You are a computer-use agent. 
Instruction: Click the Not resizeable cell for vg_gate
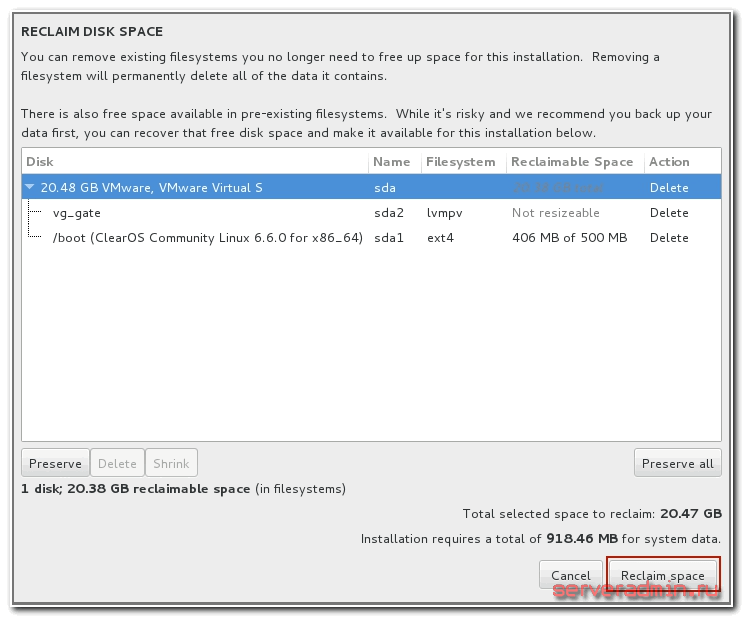[555, 213]
